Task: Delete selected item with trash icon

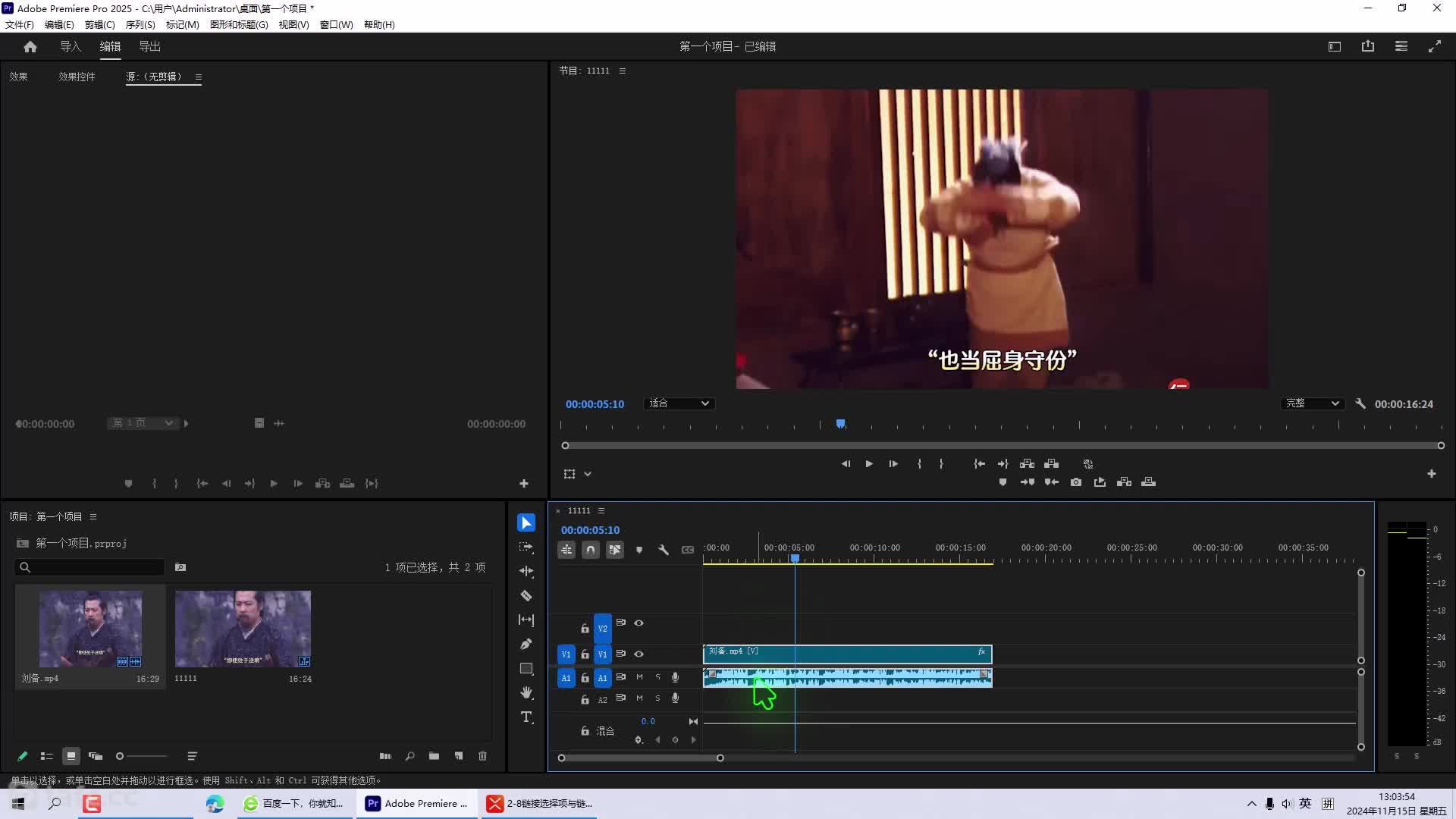Action: pyautogui.click(x=482, y=756)
